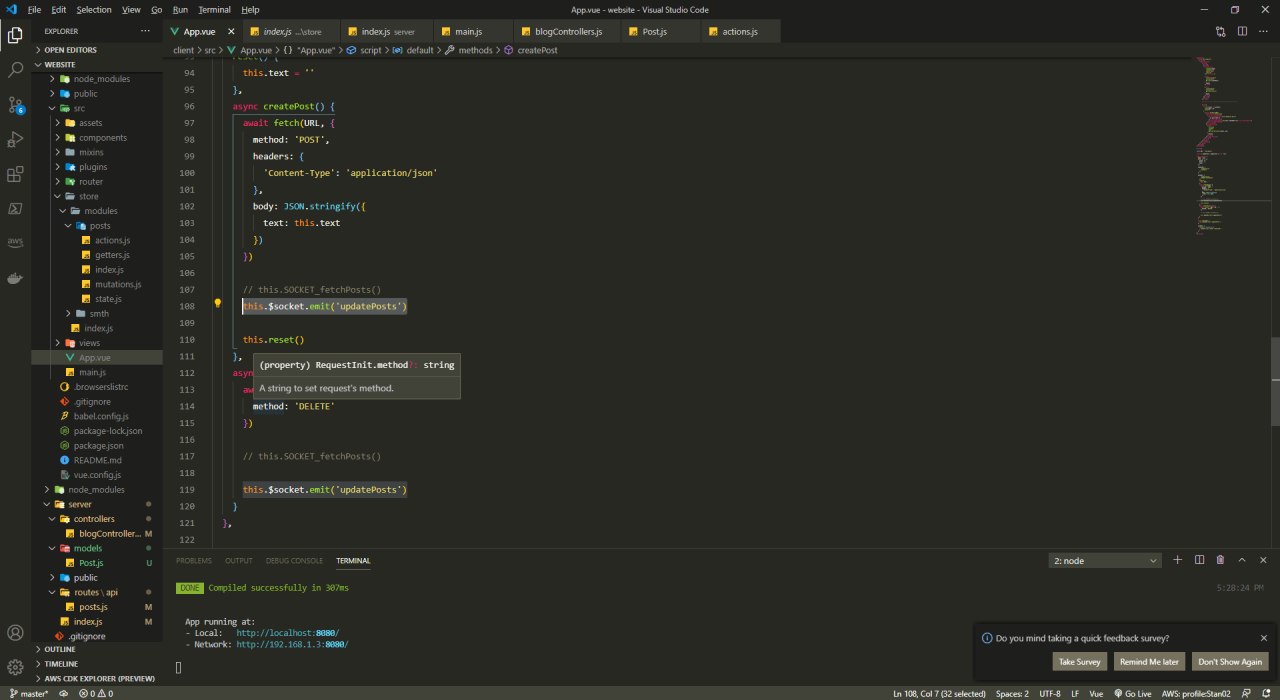The width and height of the screenshot is (1280, 700).
Task: Click sync changes icon in status bar
Action: 64,693
